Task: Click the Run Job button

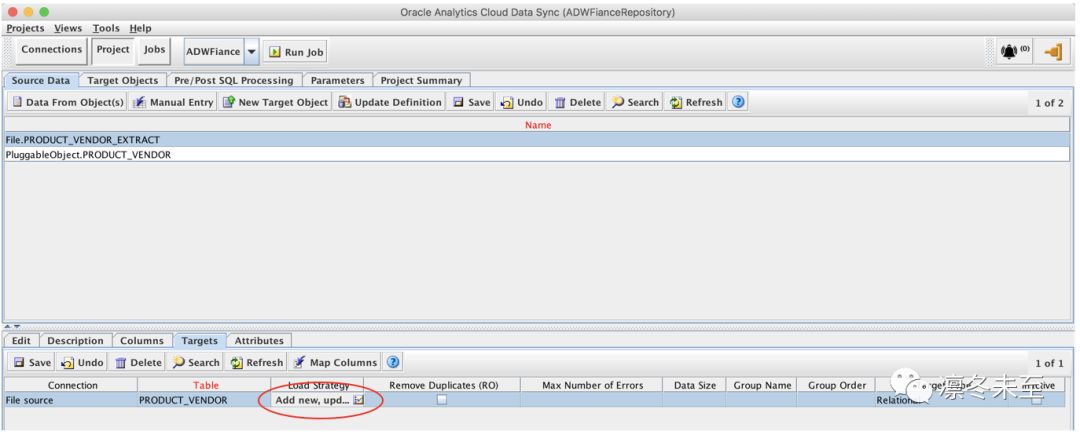Action: [x=295, y=52]
